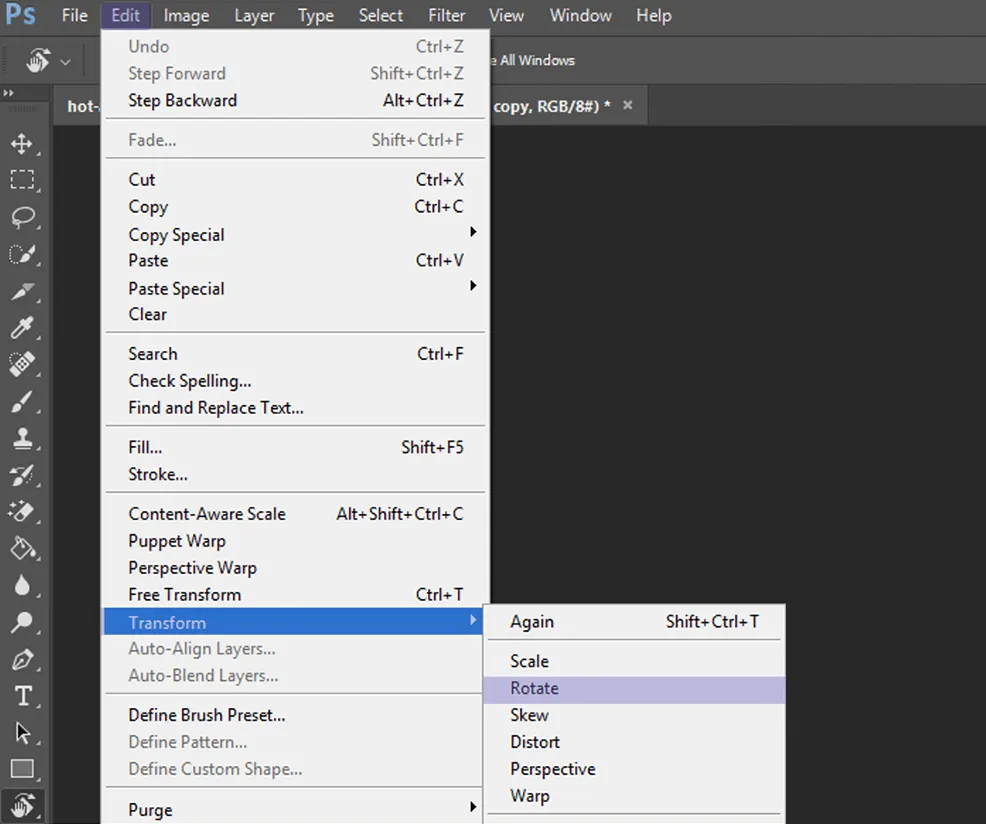Choose Define Brush Preset
Screen dimensions: 986x824
(295, 715)
